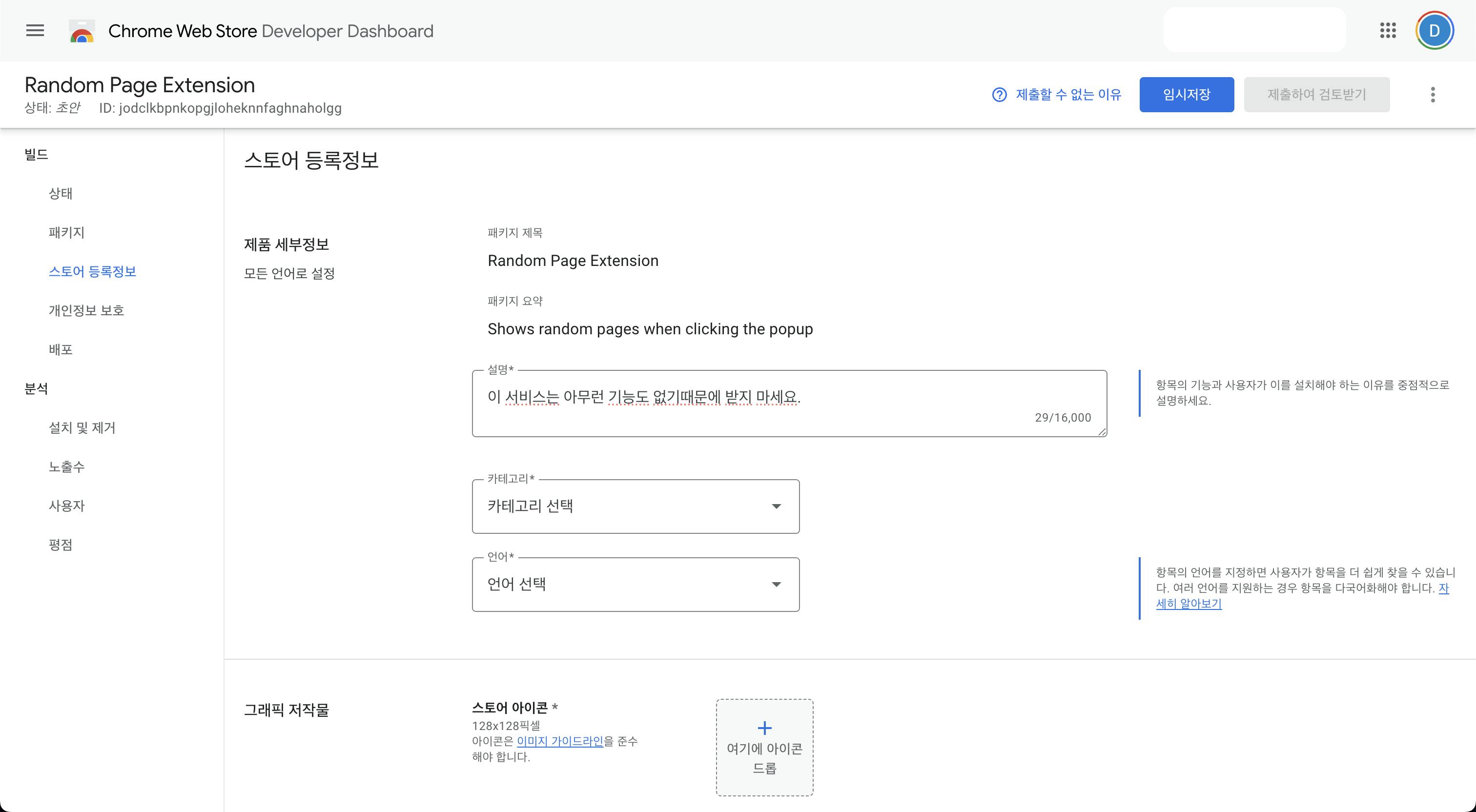The width and height of the screenshot is (1476, 812).
Task: Click the question mark help icon
Action: (x=999, y=95)
